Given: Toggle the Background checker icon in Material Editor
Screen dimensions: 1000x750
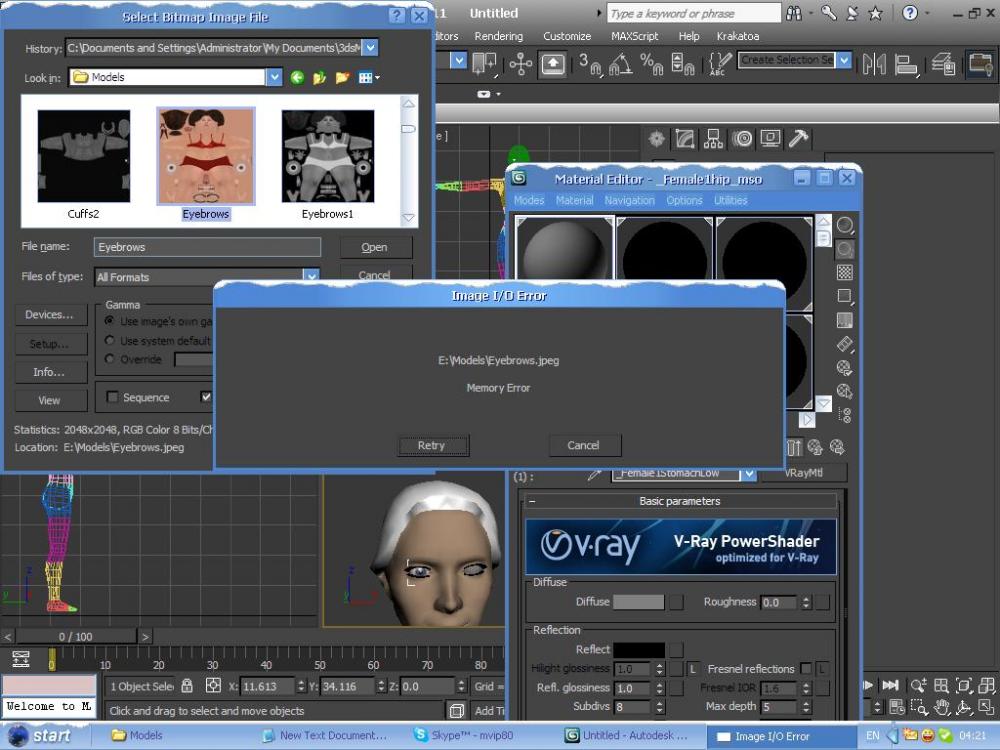Looking at the screenshot, I should point(845,272).
